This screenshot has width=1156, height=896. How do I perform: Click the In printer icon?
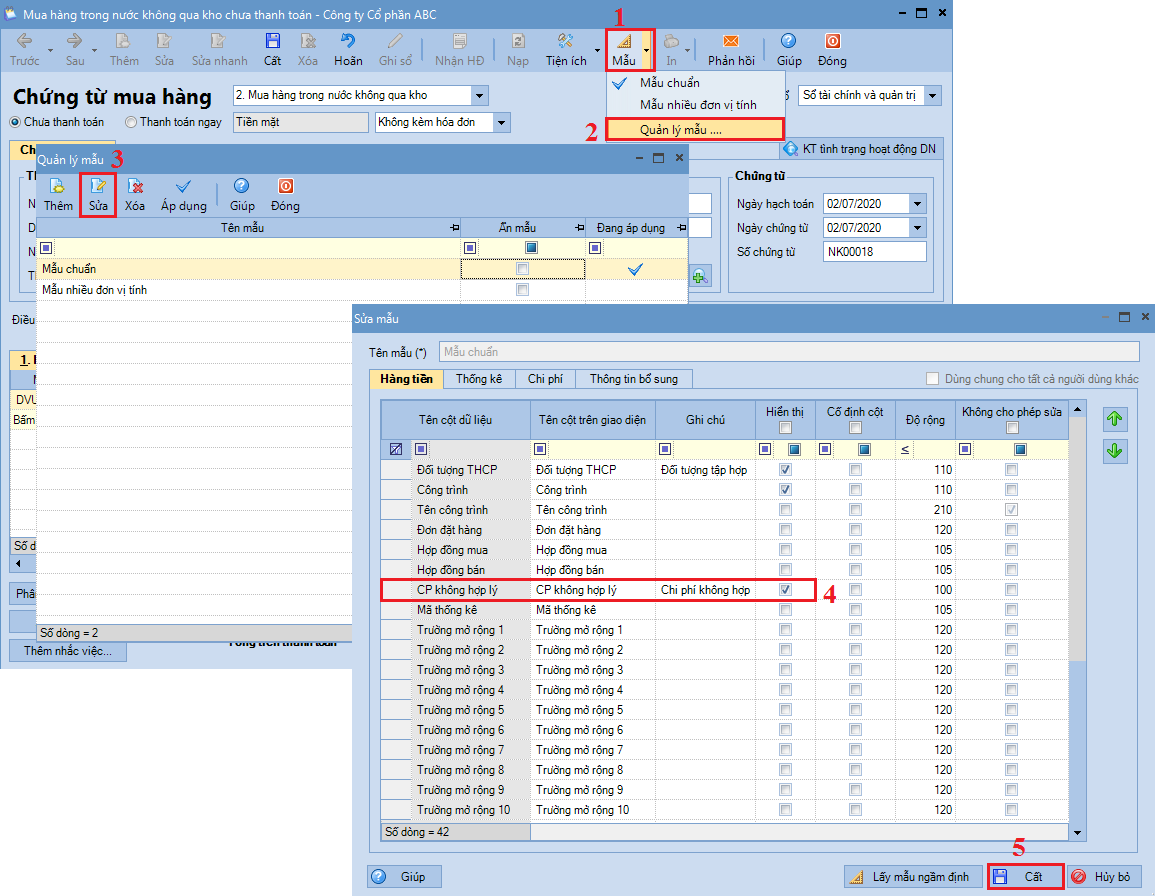point(671,41)
